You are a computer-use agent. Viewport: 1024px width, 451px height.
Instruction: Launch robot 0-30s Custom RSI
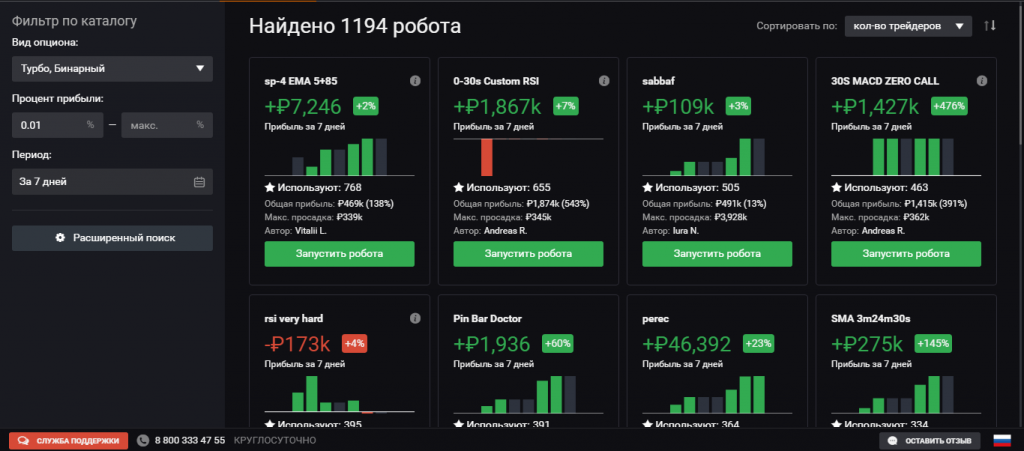pos(528,254)
